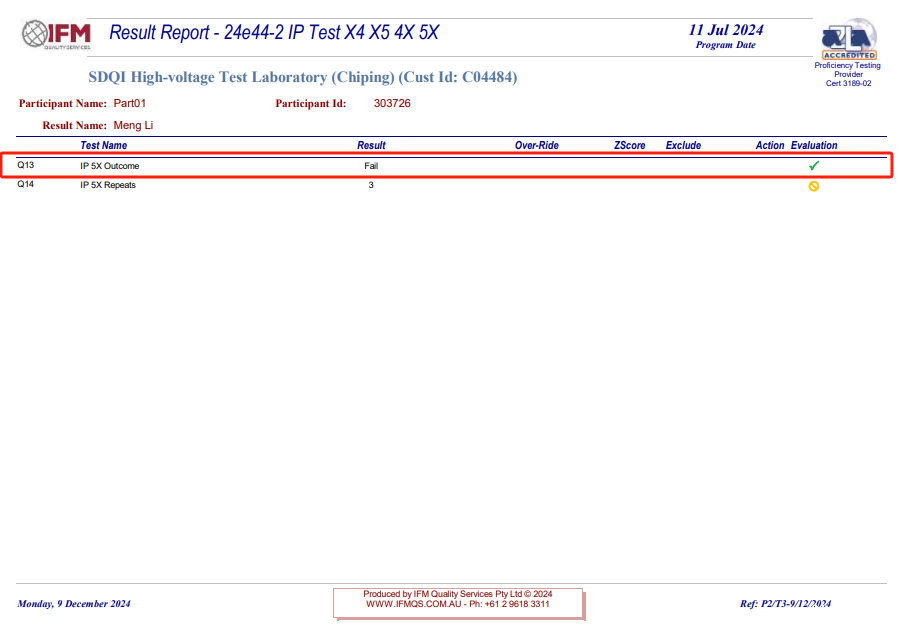Select the Result Report title text

(273, 33)
